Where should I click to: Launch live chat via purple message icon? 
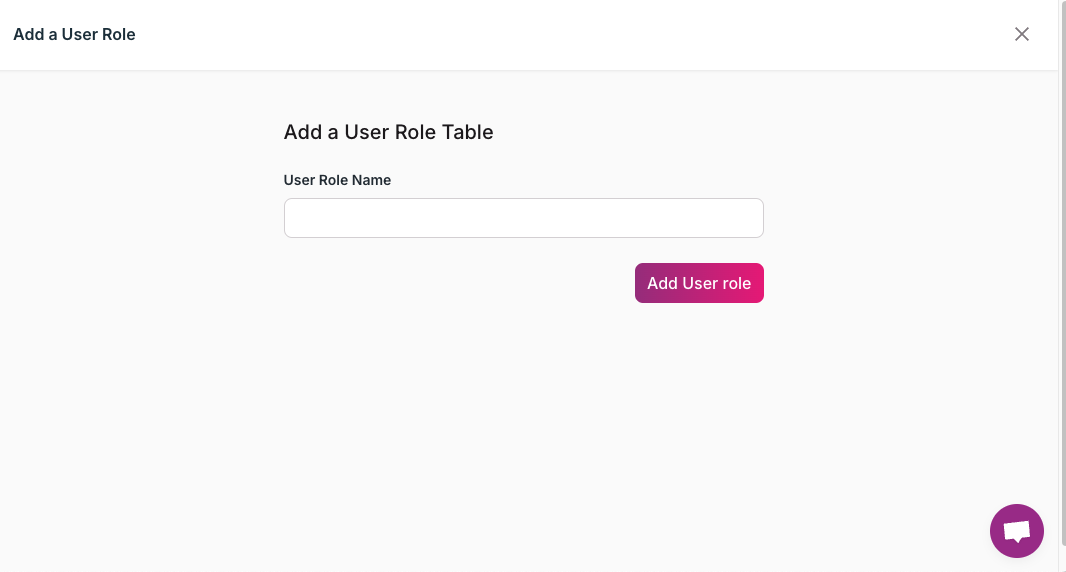[1016, 531]
